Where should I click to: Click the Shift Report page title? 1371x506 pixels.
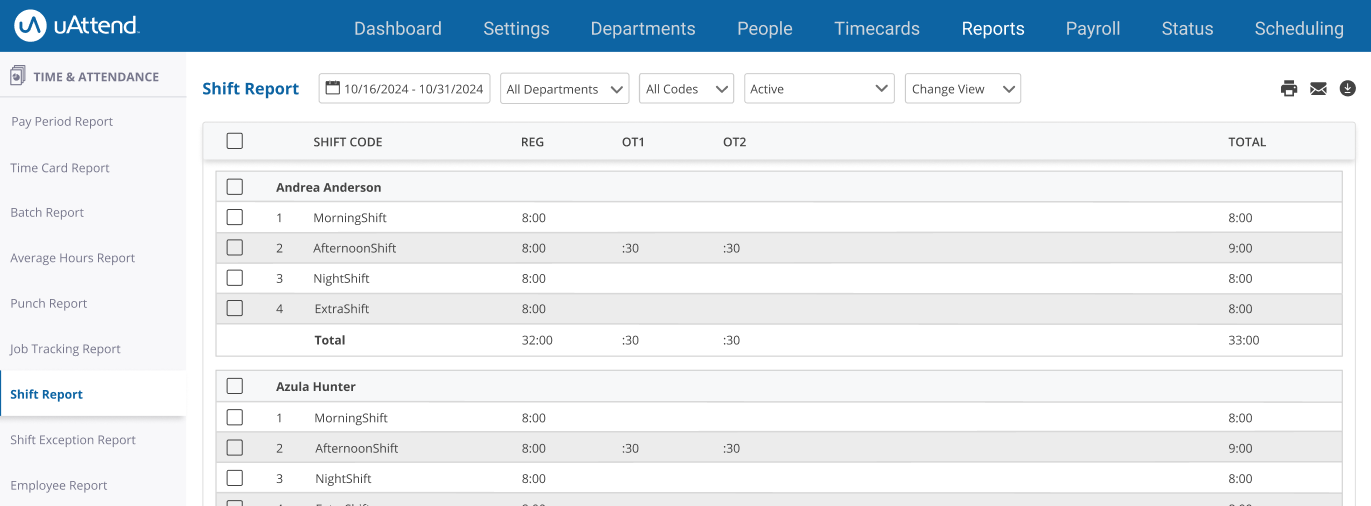click(250, 89)
